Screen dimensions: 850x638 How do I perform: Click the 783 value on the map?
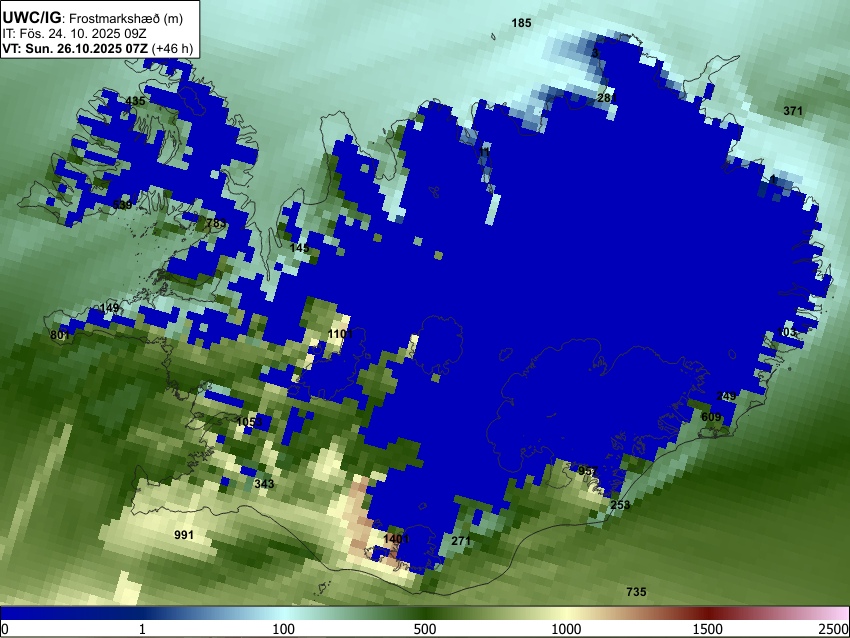click(x=216, y=223)
